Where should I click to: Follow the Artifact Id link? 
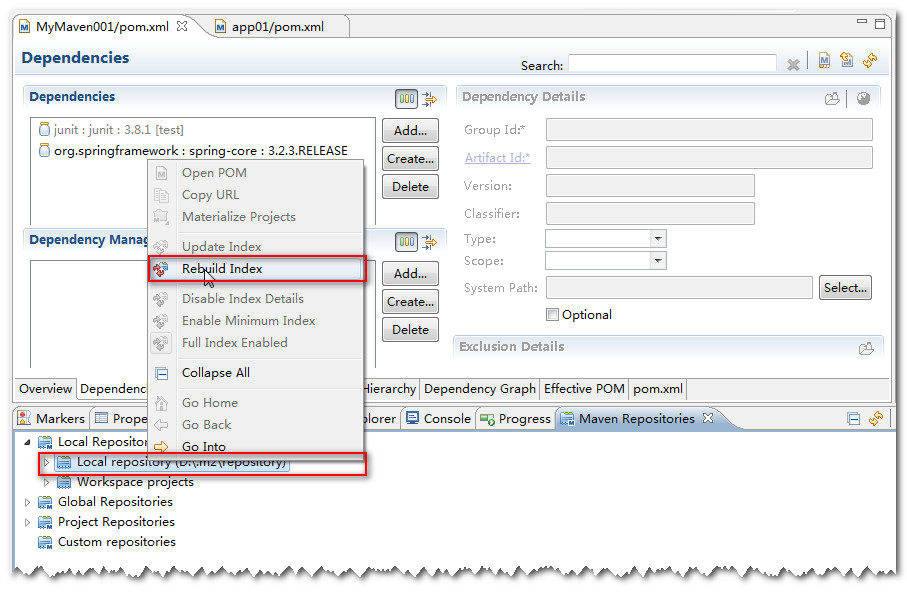[497, 158]
